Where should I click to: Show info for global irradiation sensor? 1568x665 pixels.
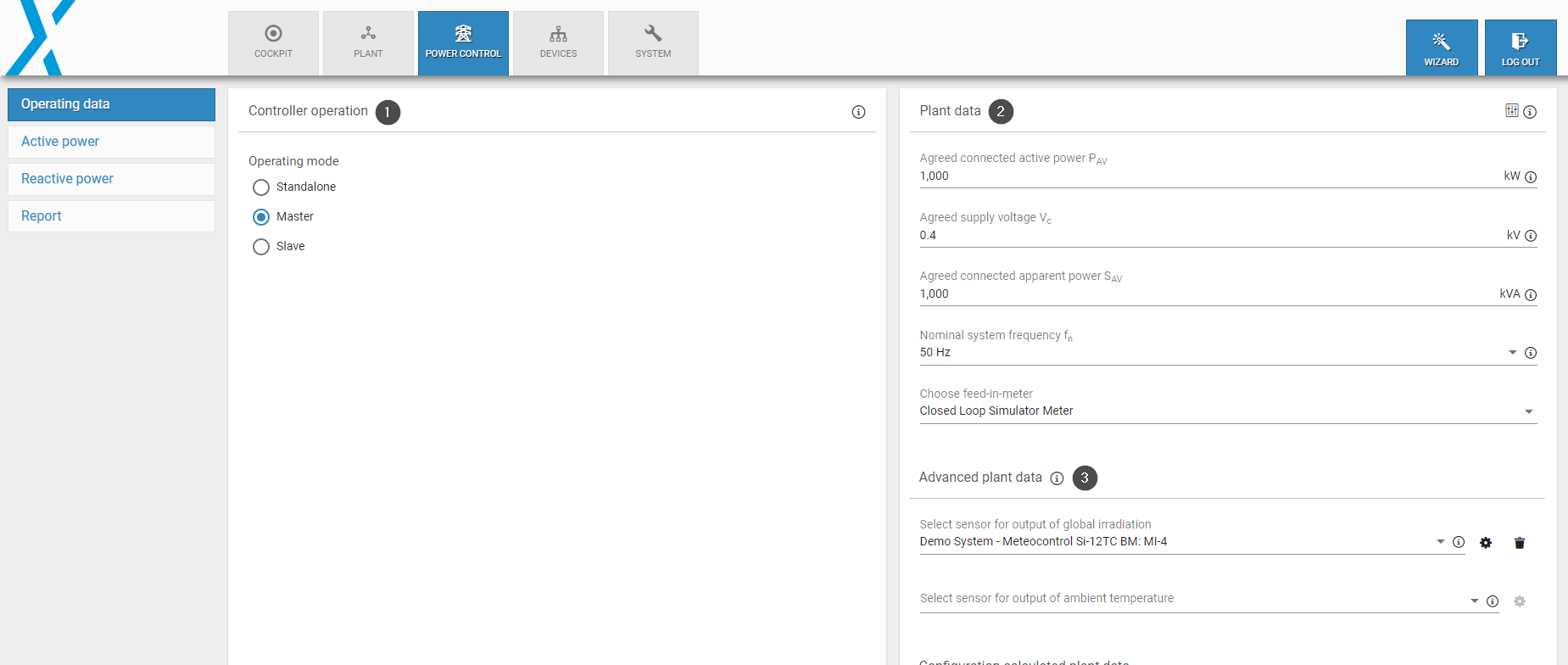[x=1459, y=542]
